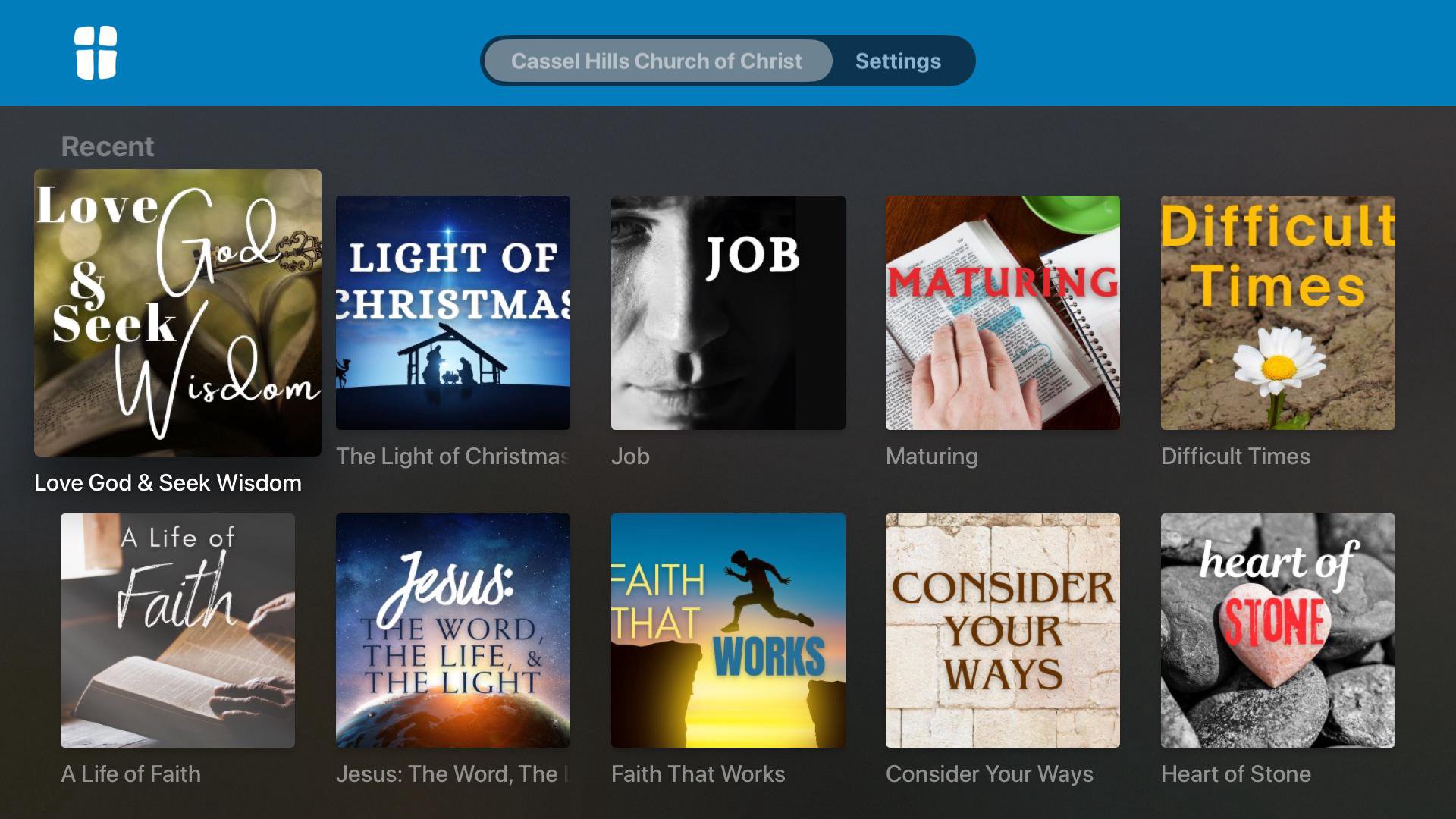The image size is (1456, 819).
Task: Click the 'Difficult Times' caption text
Action: pyautogui.click(x=1235, y=457)
